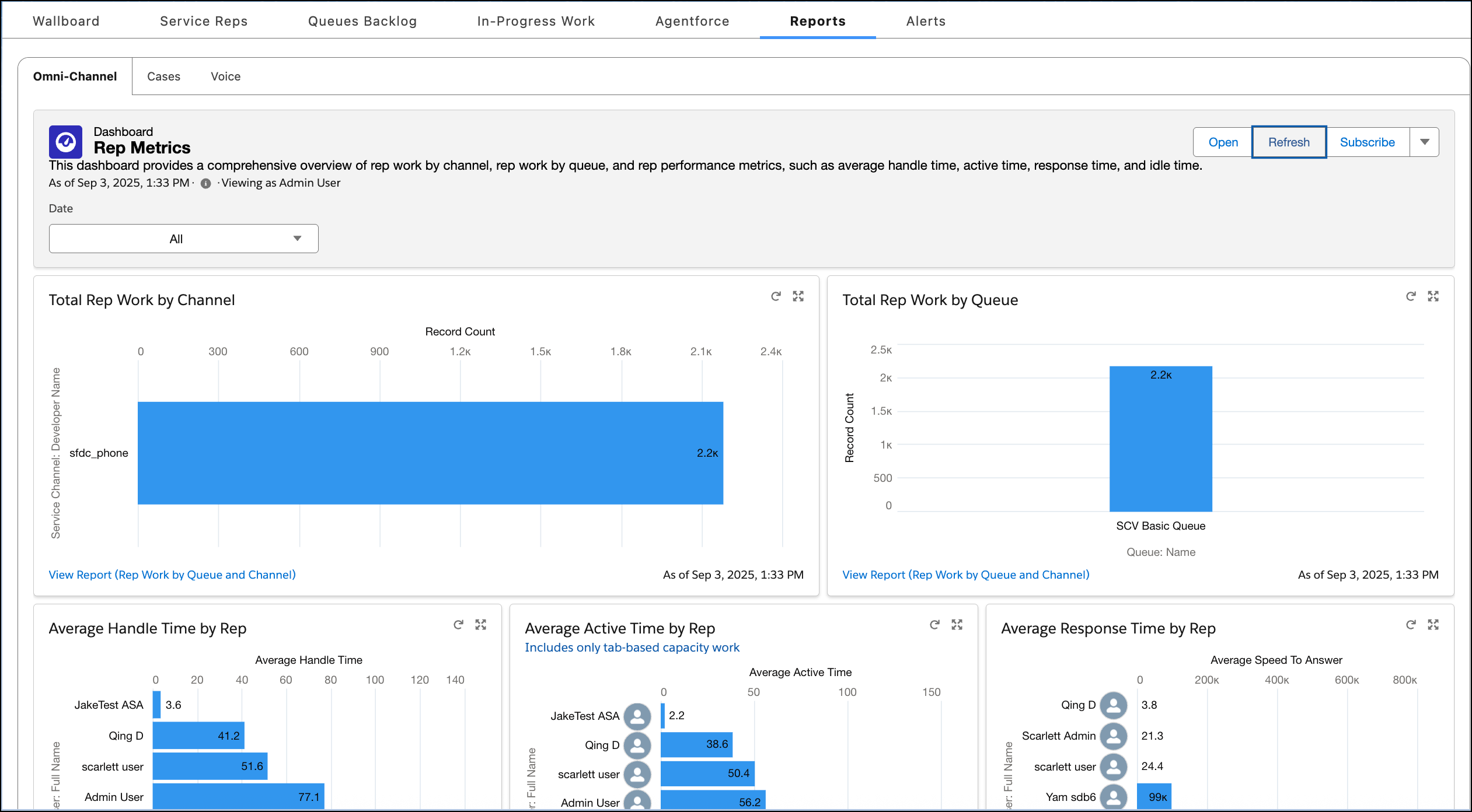Switch to the Voice sub-tab

pos(225,76)
